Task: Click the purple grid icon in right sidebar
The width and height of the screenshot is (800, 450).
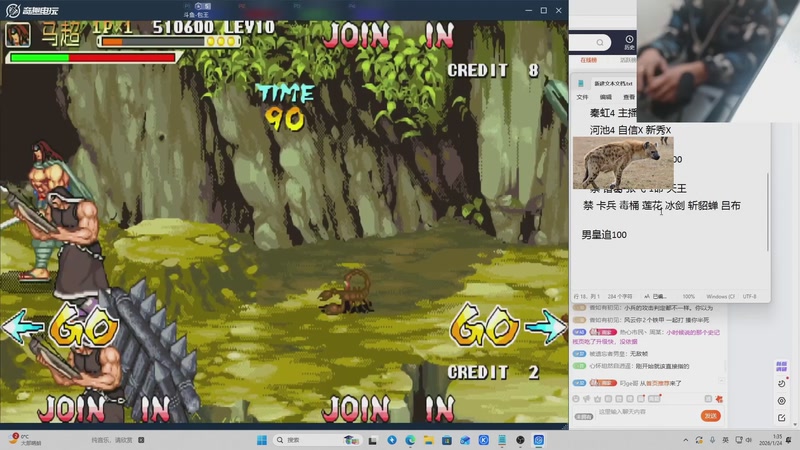Action: (x=781, y=366)
